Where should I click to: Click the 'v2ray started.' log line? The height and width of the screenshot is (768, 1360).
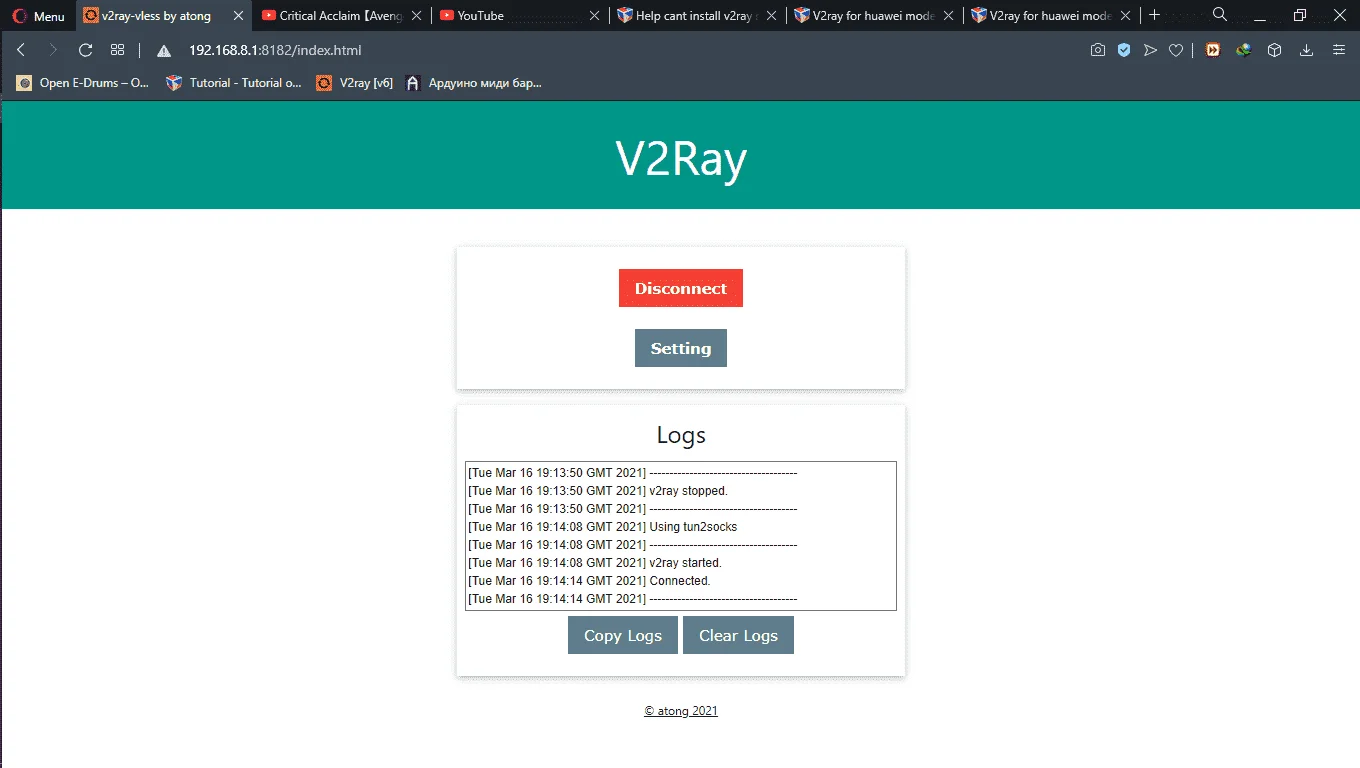click(x=595, y=563)
